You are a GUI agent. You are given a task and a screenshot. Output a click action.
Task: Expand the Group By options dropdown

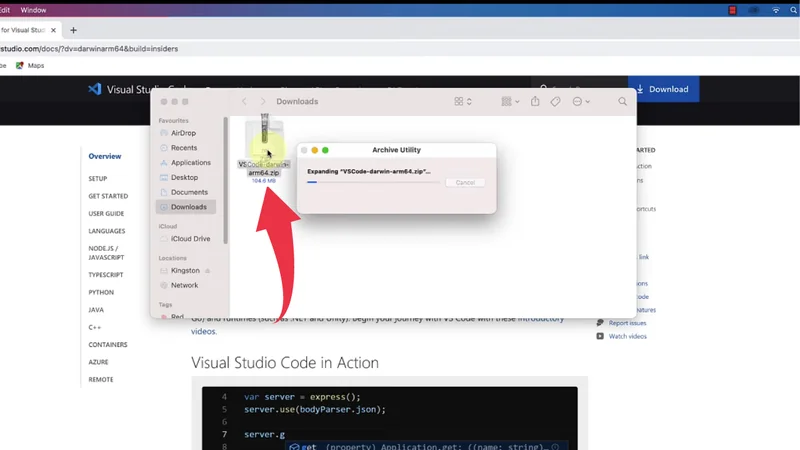(x=510, y=102)
